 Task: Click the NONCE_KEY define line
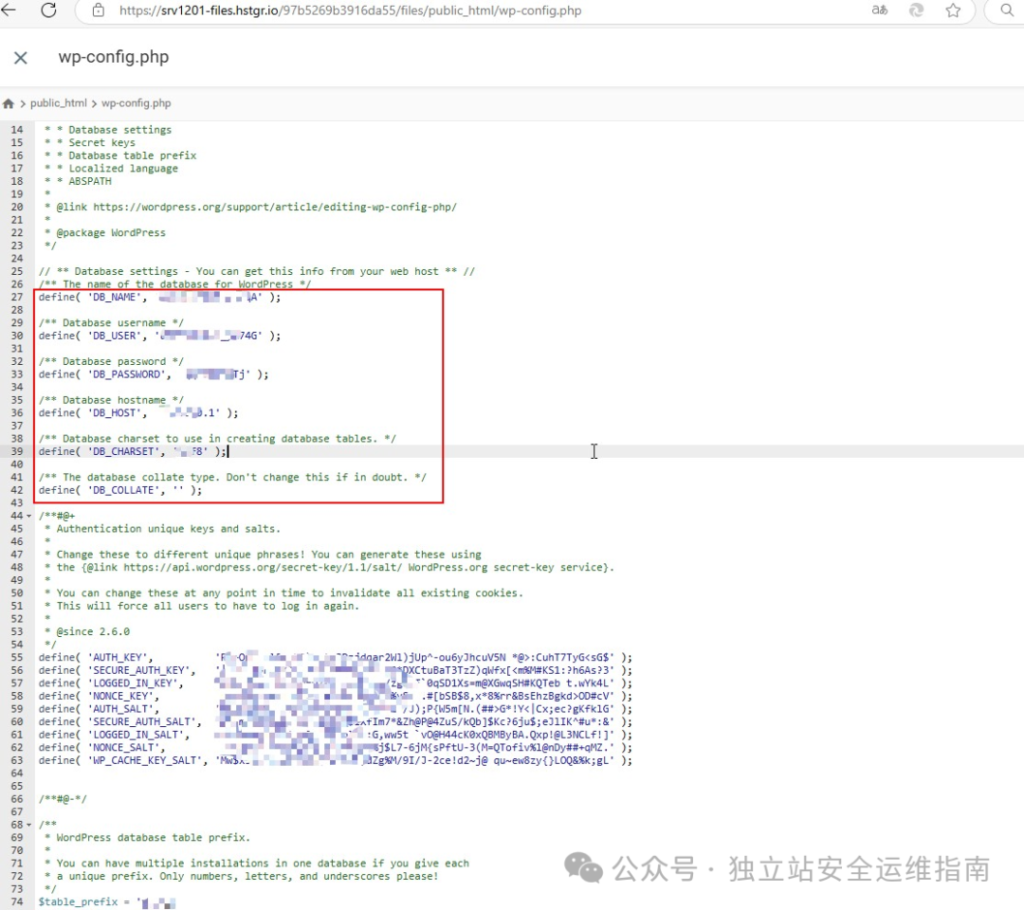pos(335,696)
